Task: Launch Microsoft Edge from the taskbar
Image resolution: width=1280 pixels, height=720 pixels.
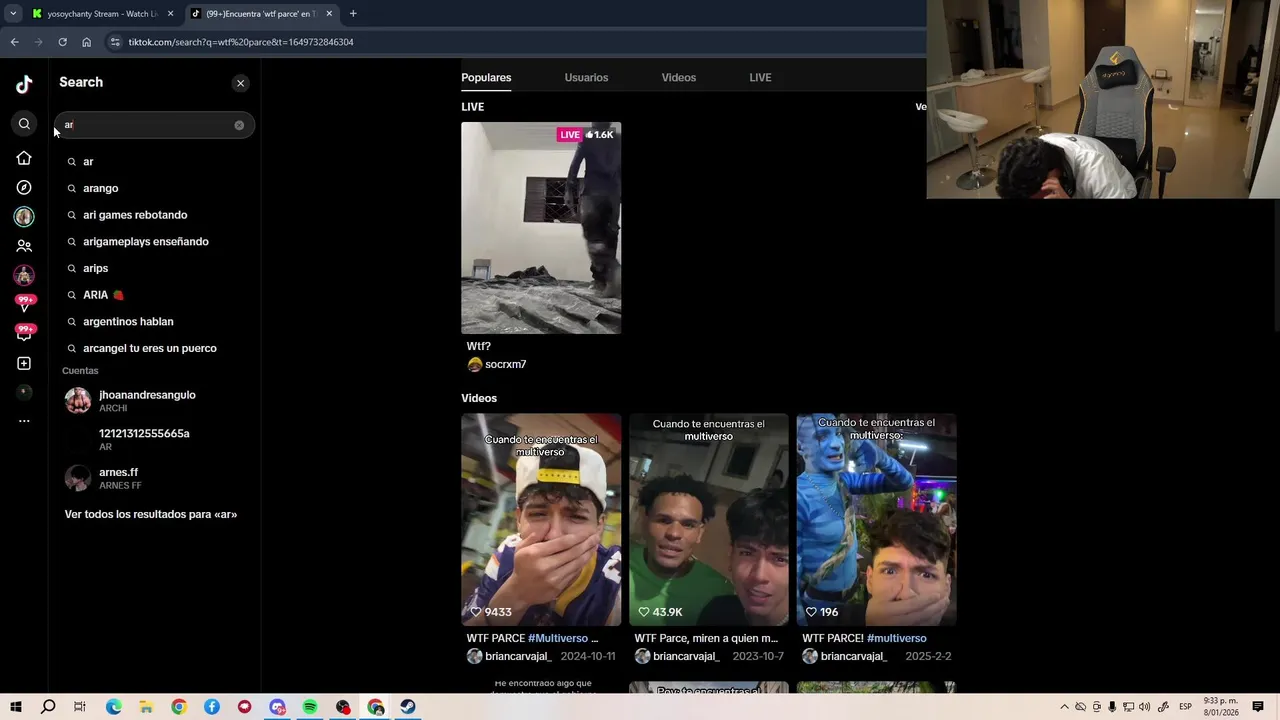Action: 113,707
